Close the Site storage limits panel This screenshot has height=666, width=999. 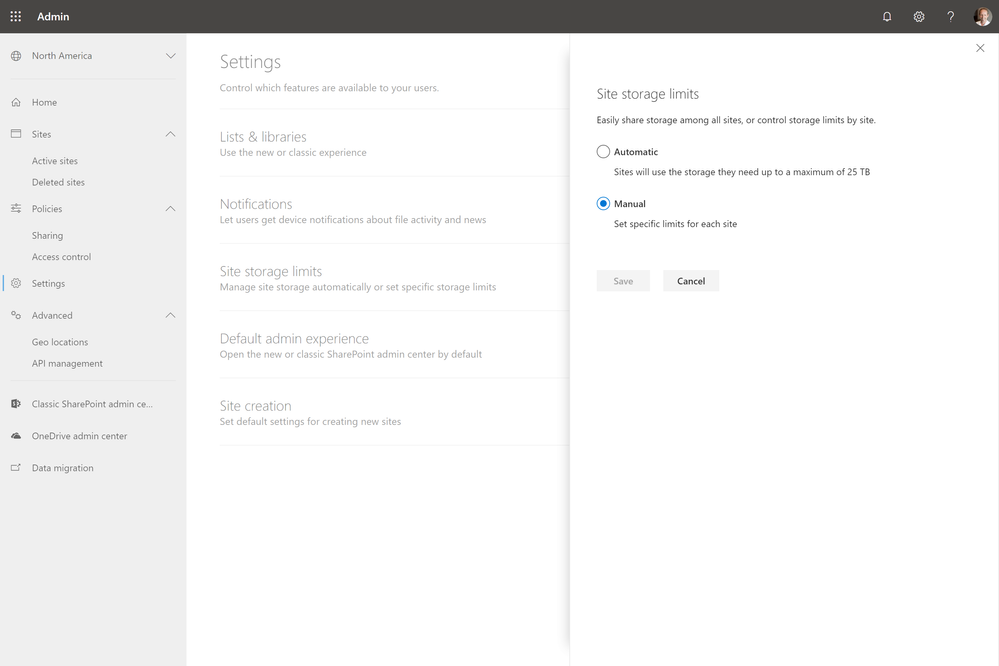(980, 48)
